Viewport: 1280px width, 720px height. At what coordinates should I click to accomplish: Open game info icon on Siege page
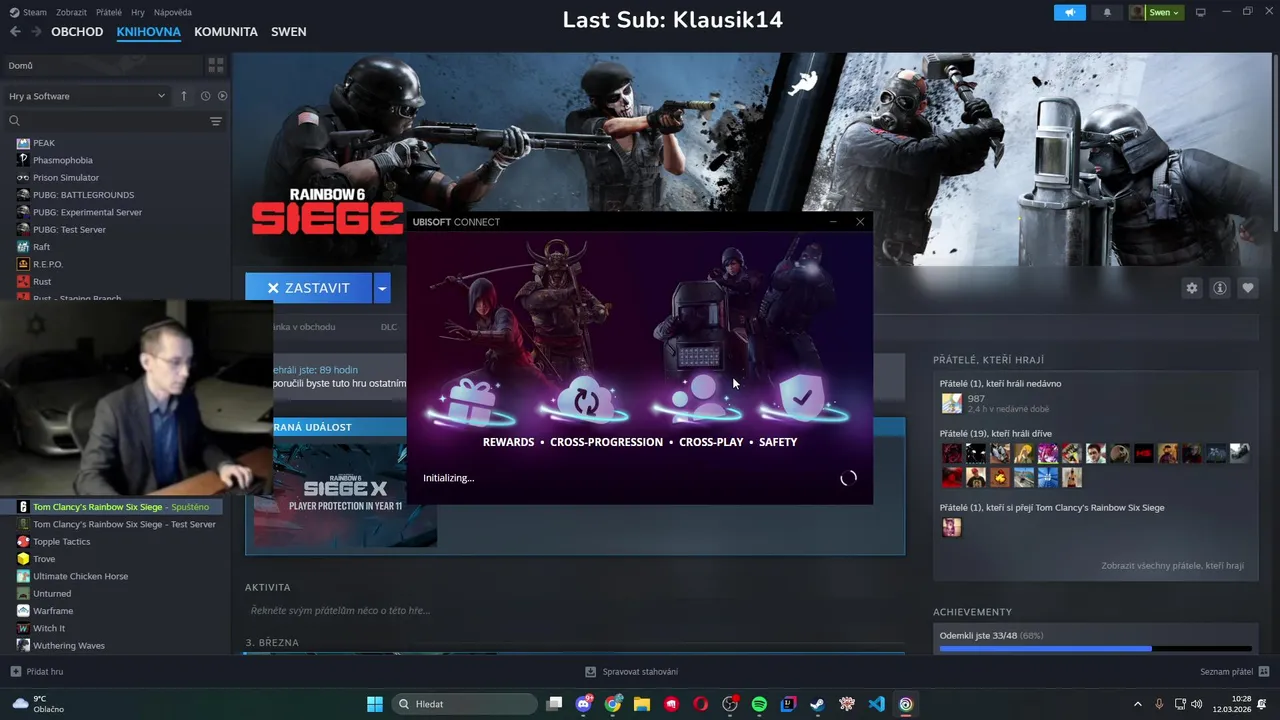[1220, 288]
